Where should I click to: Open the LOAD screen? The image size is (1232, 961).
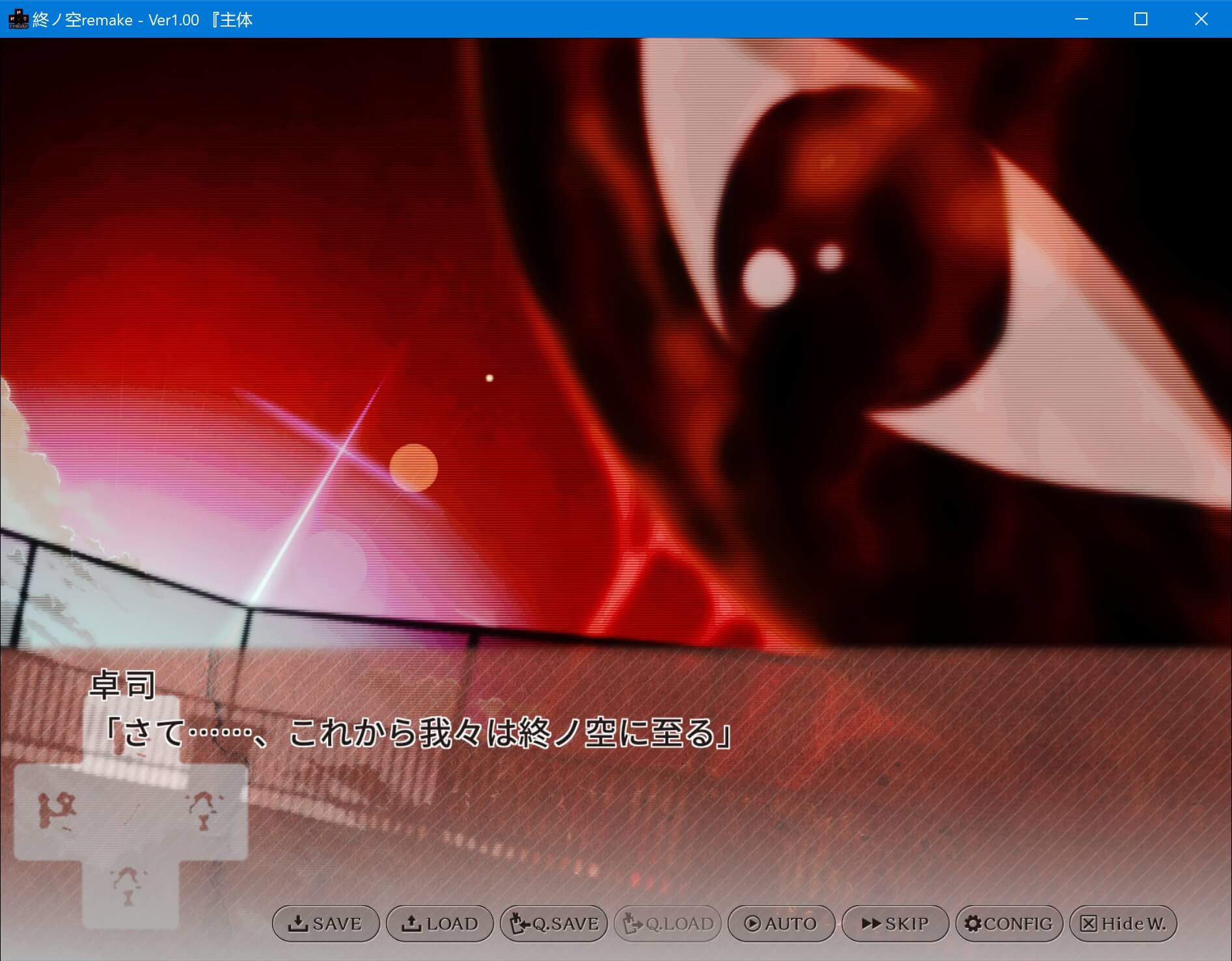(x=439, y=923)
